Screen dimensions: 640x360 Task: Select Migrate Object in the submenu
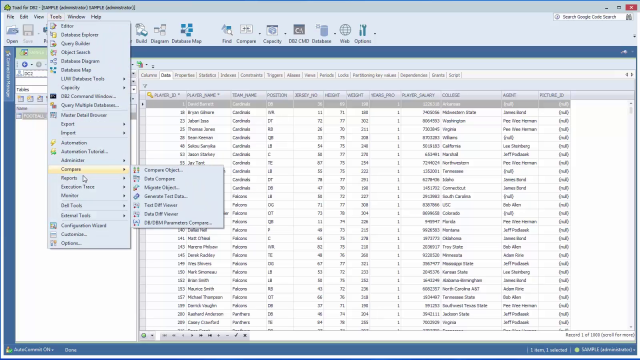pos(178,187)
